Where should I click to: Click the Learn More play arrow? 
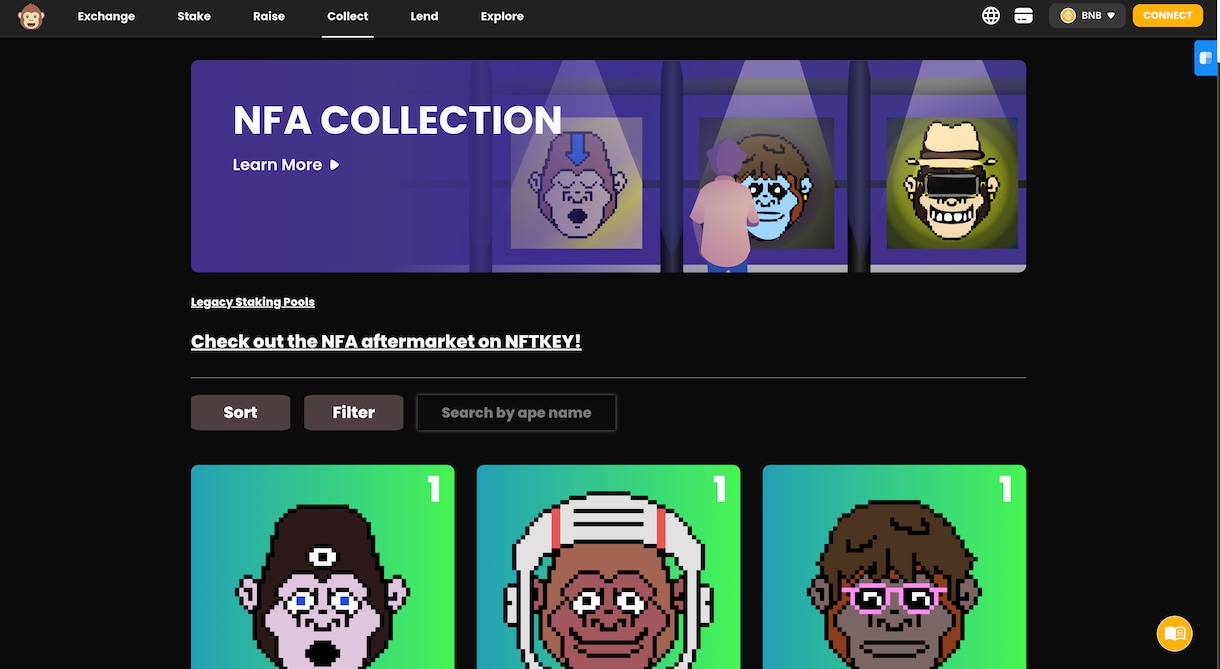[334, 165]
